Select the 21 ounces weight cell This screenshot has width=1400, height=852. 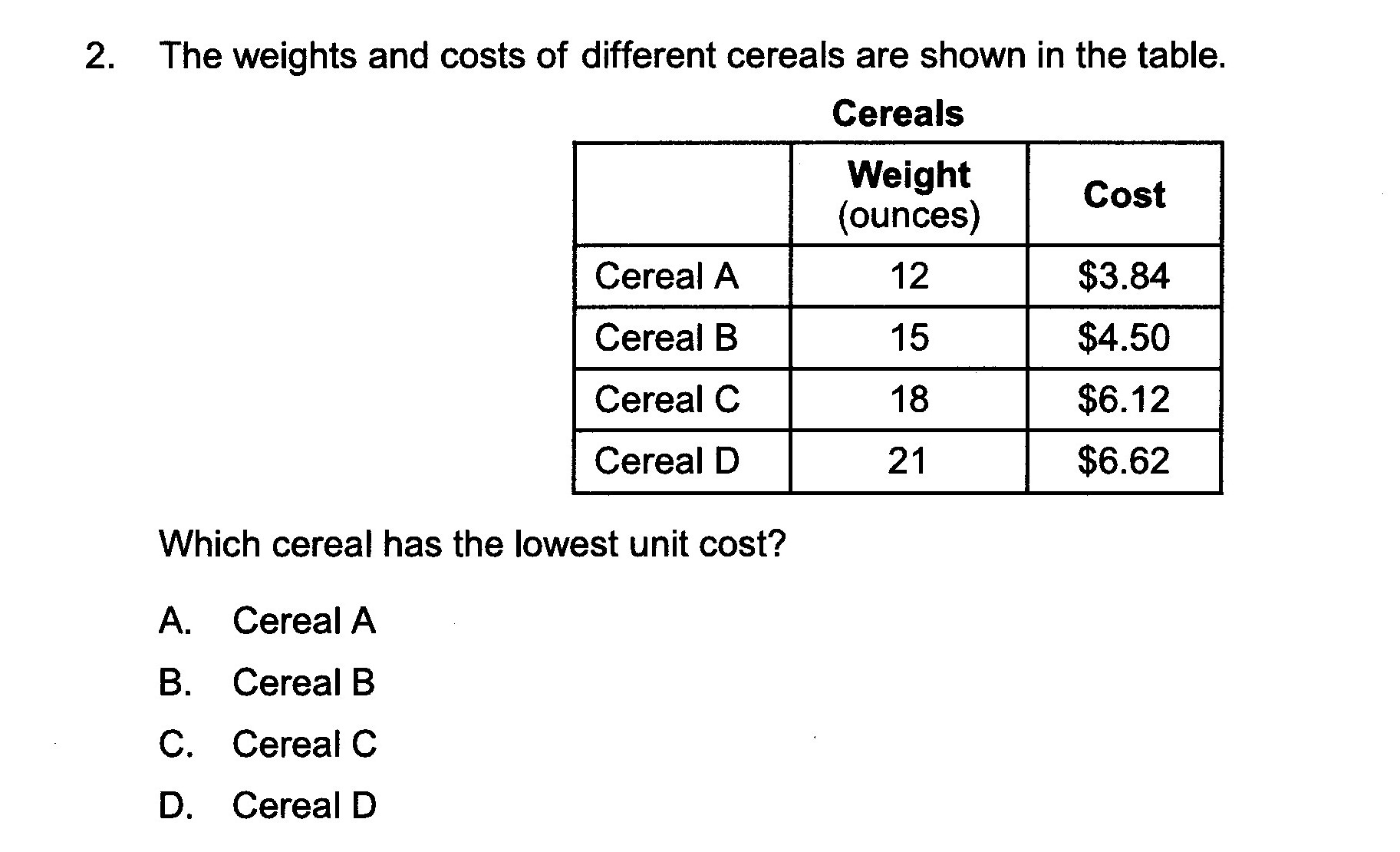(x=908, y=461)
